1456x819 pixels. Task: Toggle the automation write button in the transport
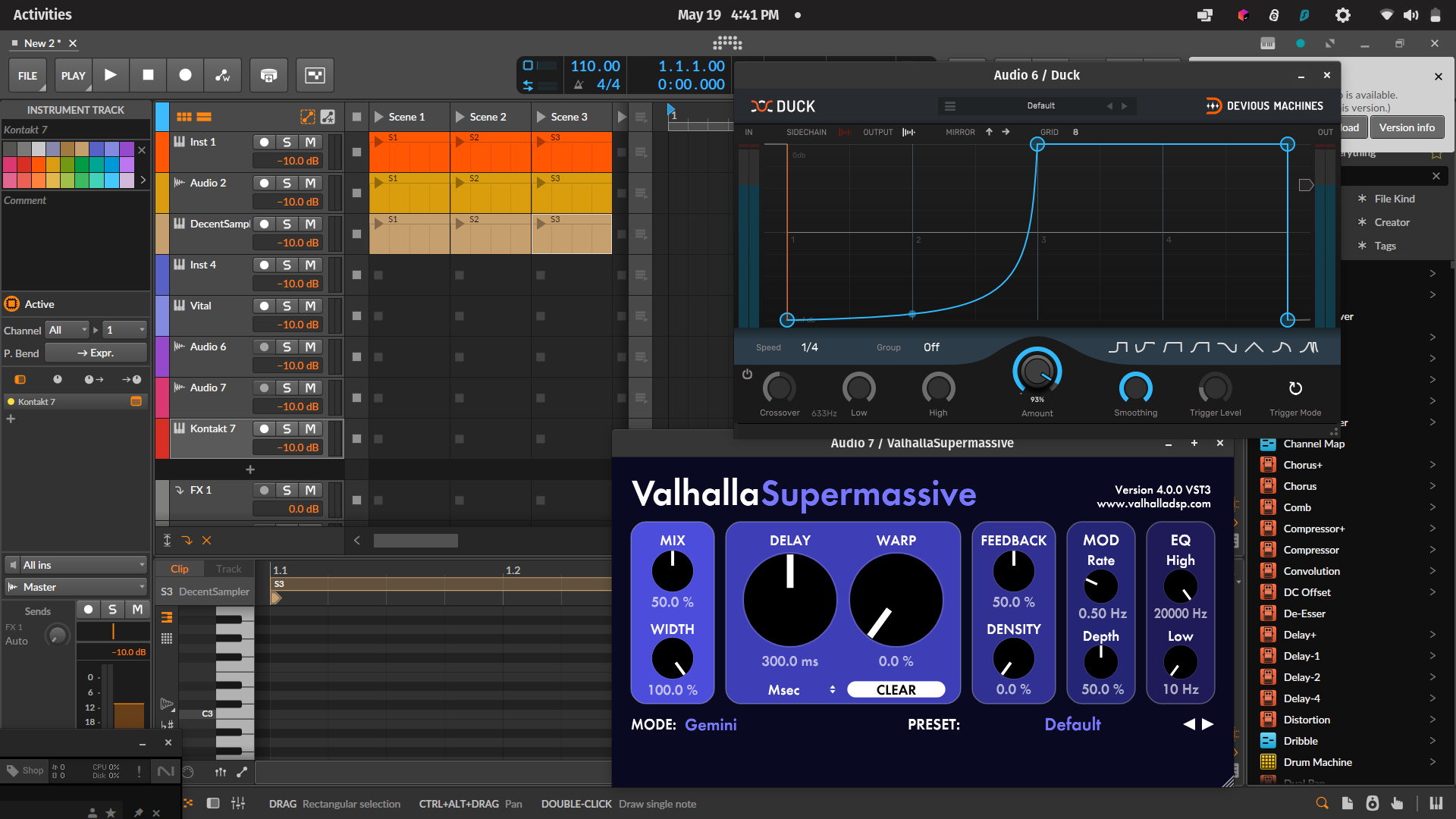click(223, 75)
